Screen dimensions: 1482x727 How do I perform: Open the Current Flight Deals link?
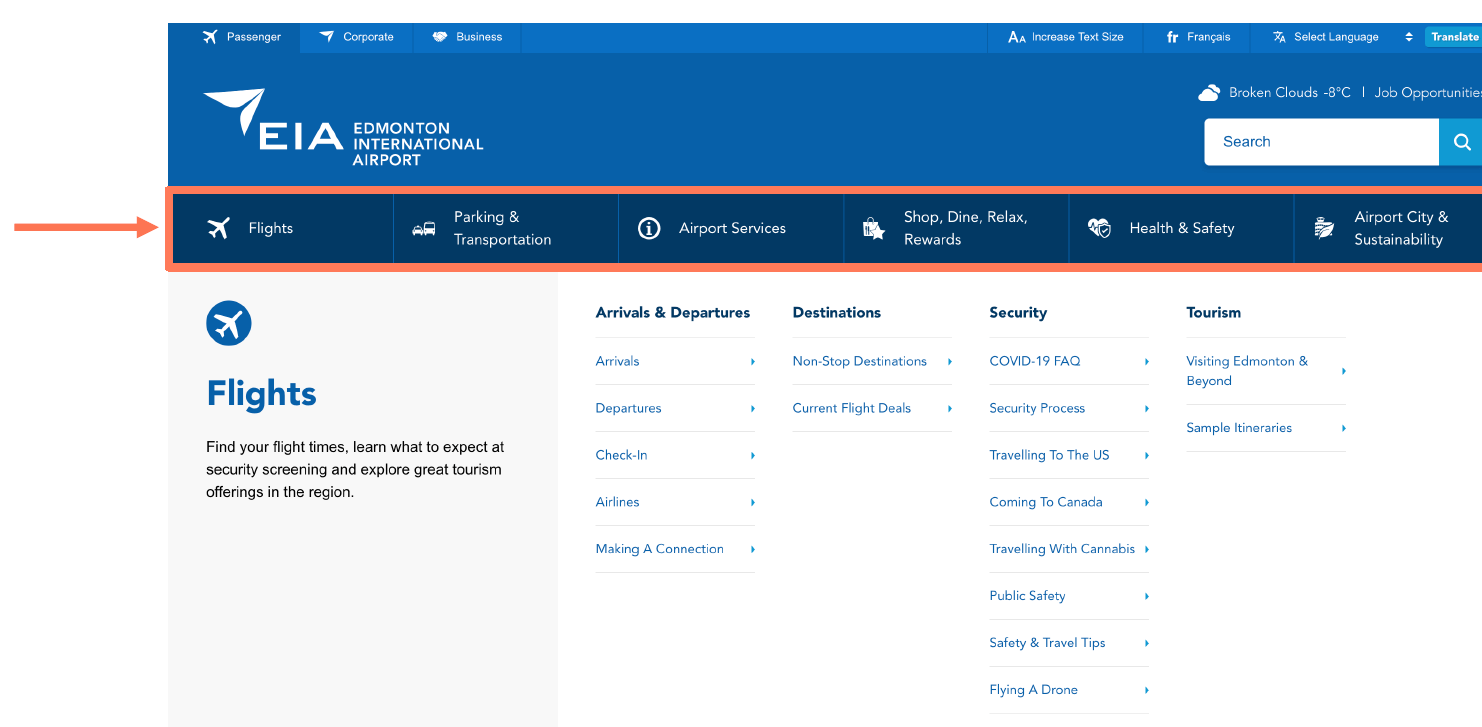point(851,408)
